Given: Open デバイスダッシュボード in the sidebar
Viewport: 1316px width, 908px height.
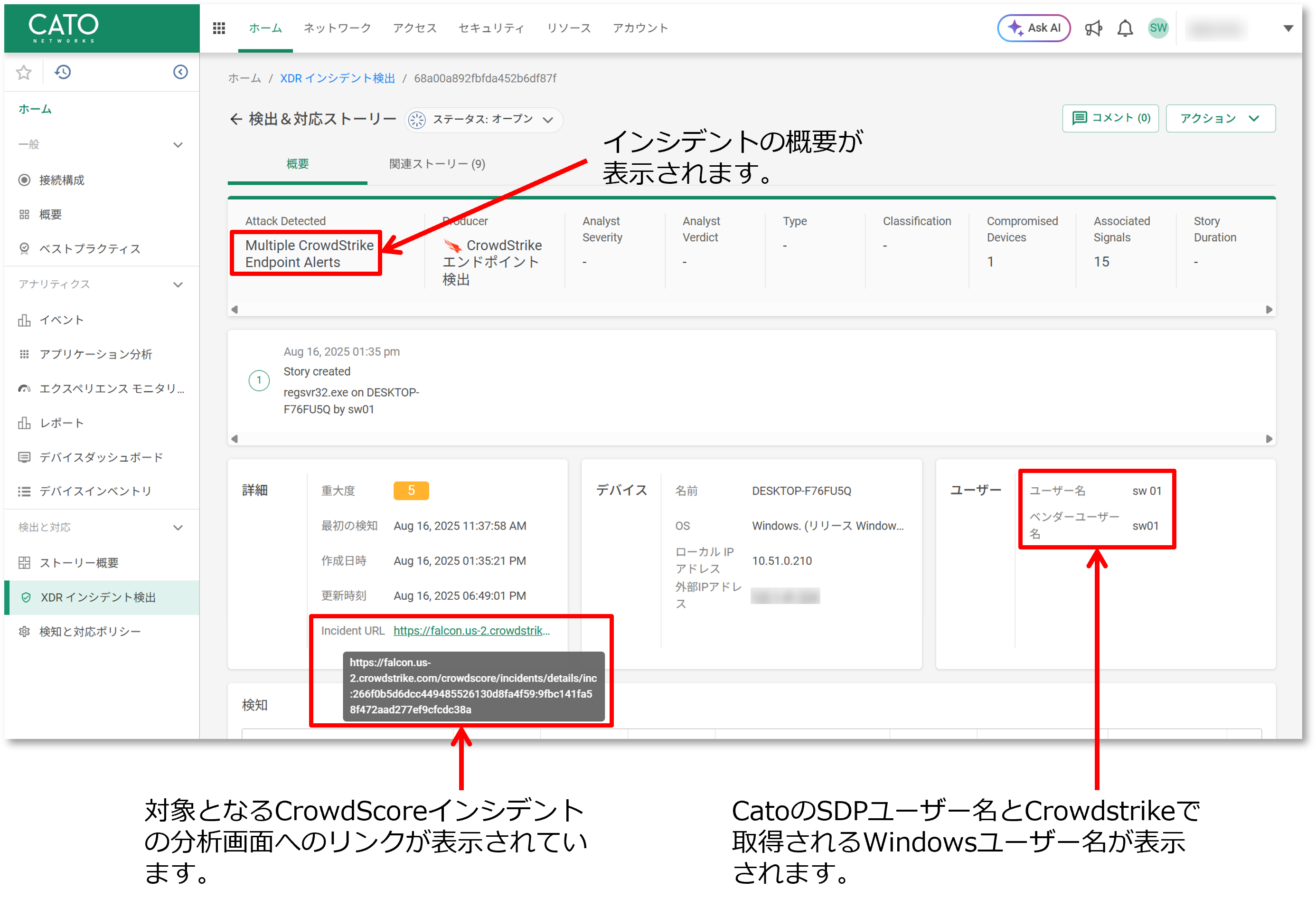Looking at the screenshot, I should pyautogui.click(x=101, y=457).
